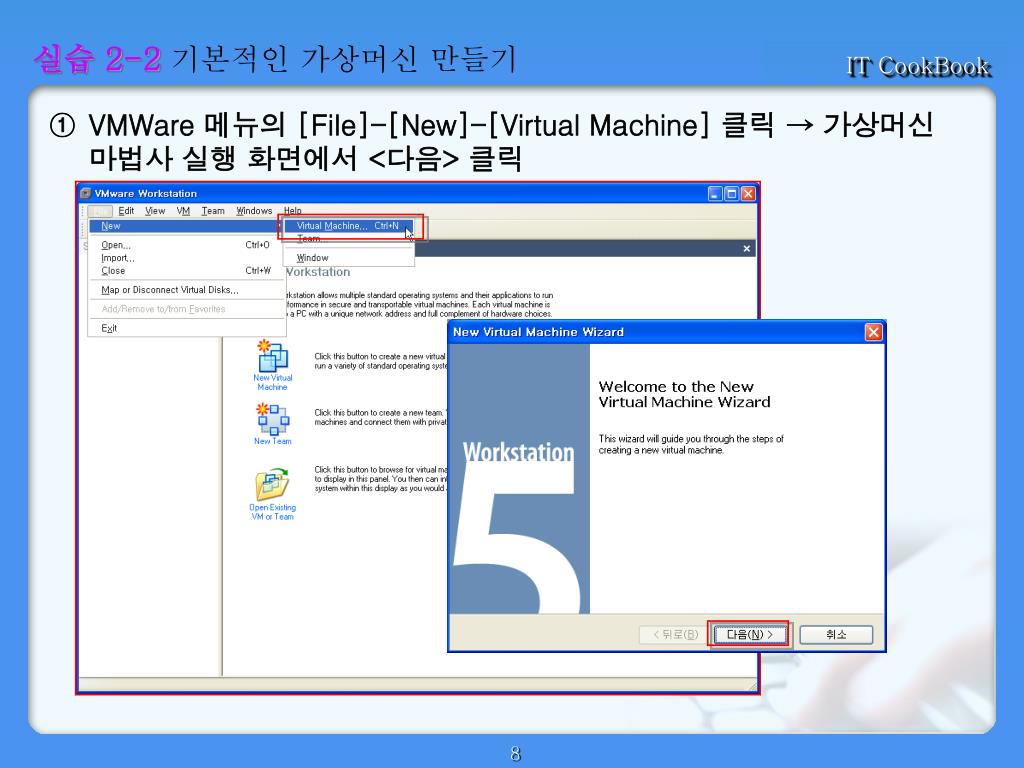
Task: Choose Window in the New submenu
Action: [349, 258]
